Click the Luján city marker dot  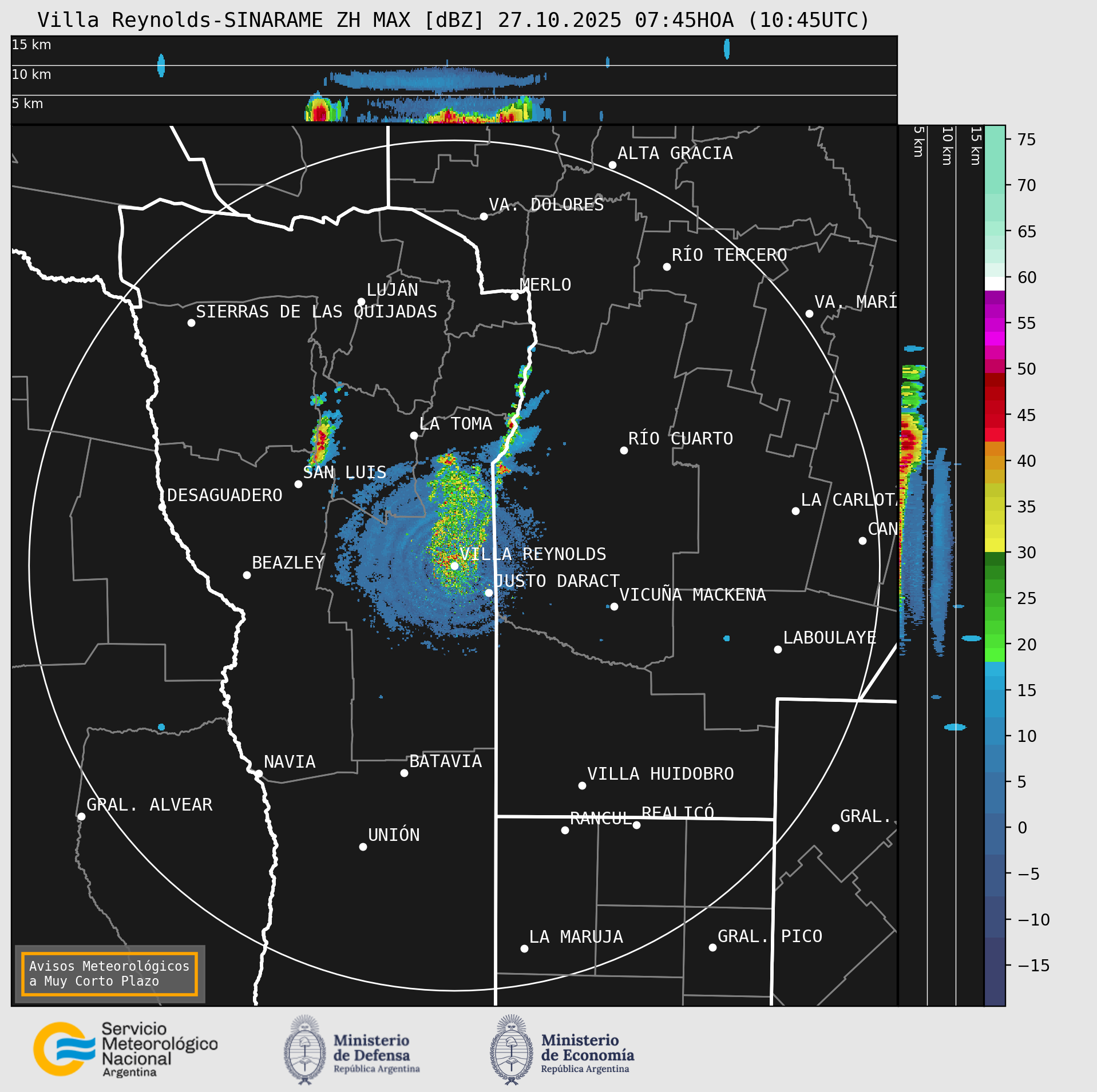(361, 301)
